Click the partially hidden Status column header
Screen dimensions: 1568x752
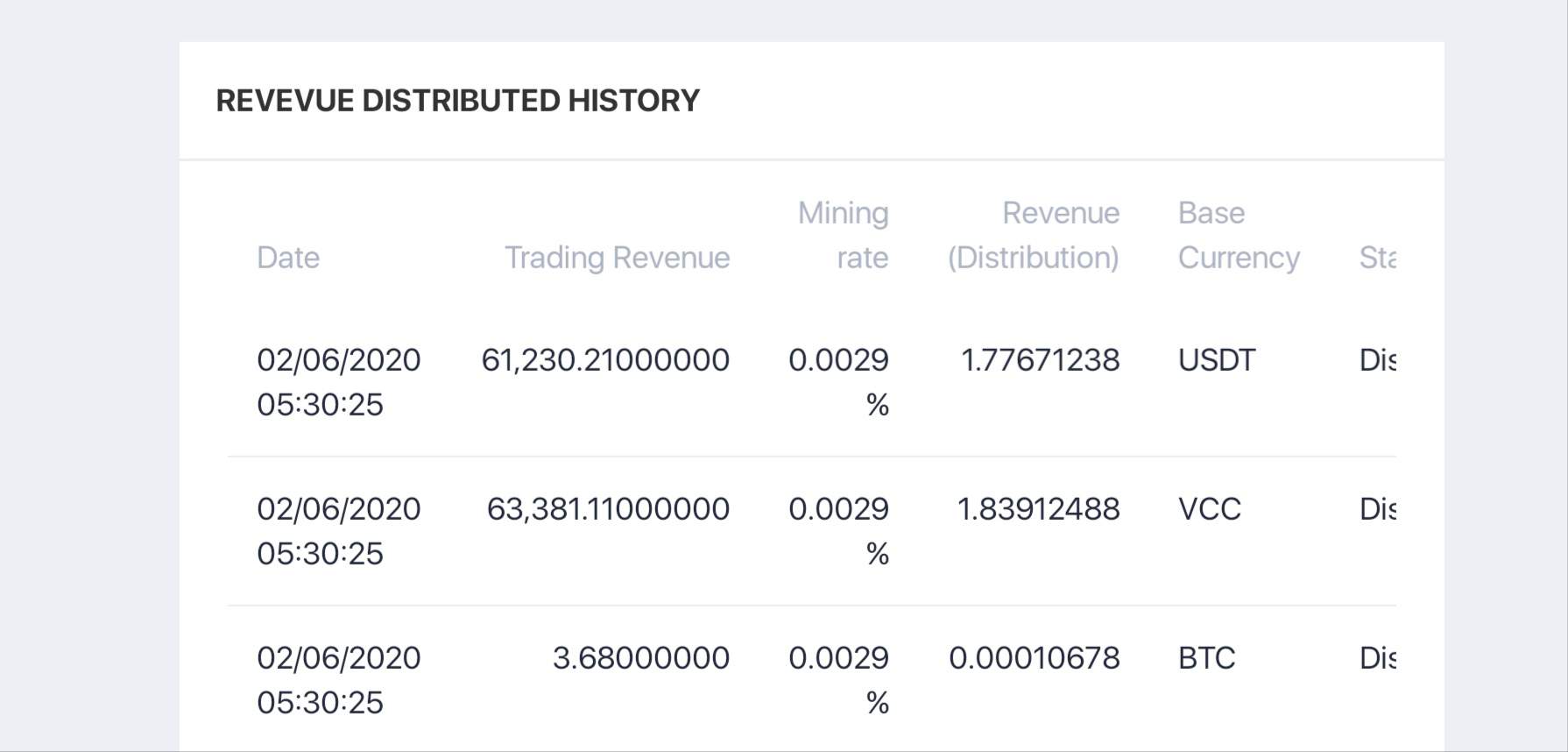point(1377,258)
